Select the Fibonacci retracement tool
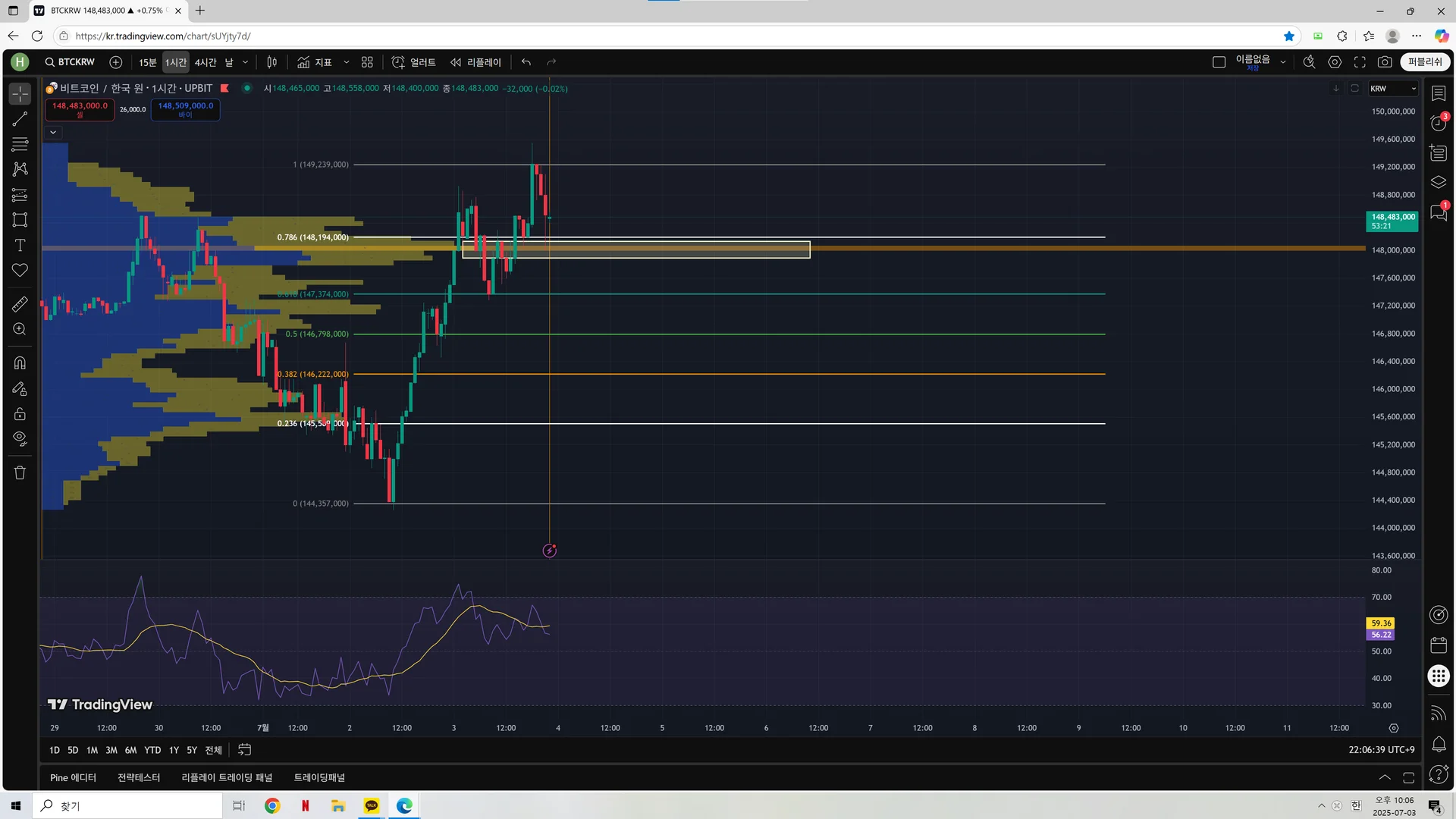This screenshot has width=1456, height=819. (20, 144)
